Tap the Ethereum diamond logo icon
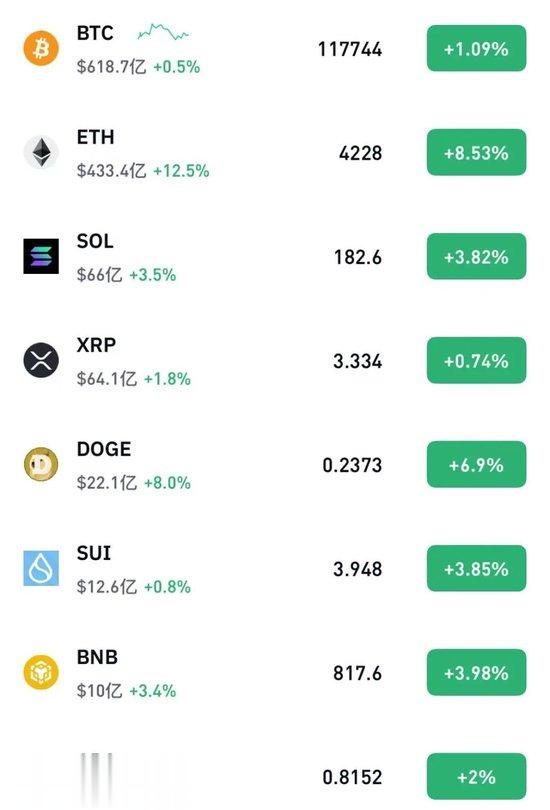 pos(41,152)
